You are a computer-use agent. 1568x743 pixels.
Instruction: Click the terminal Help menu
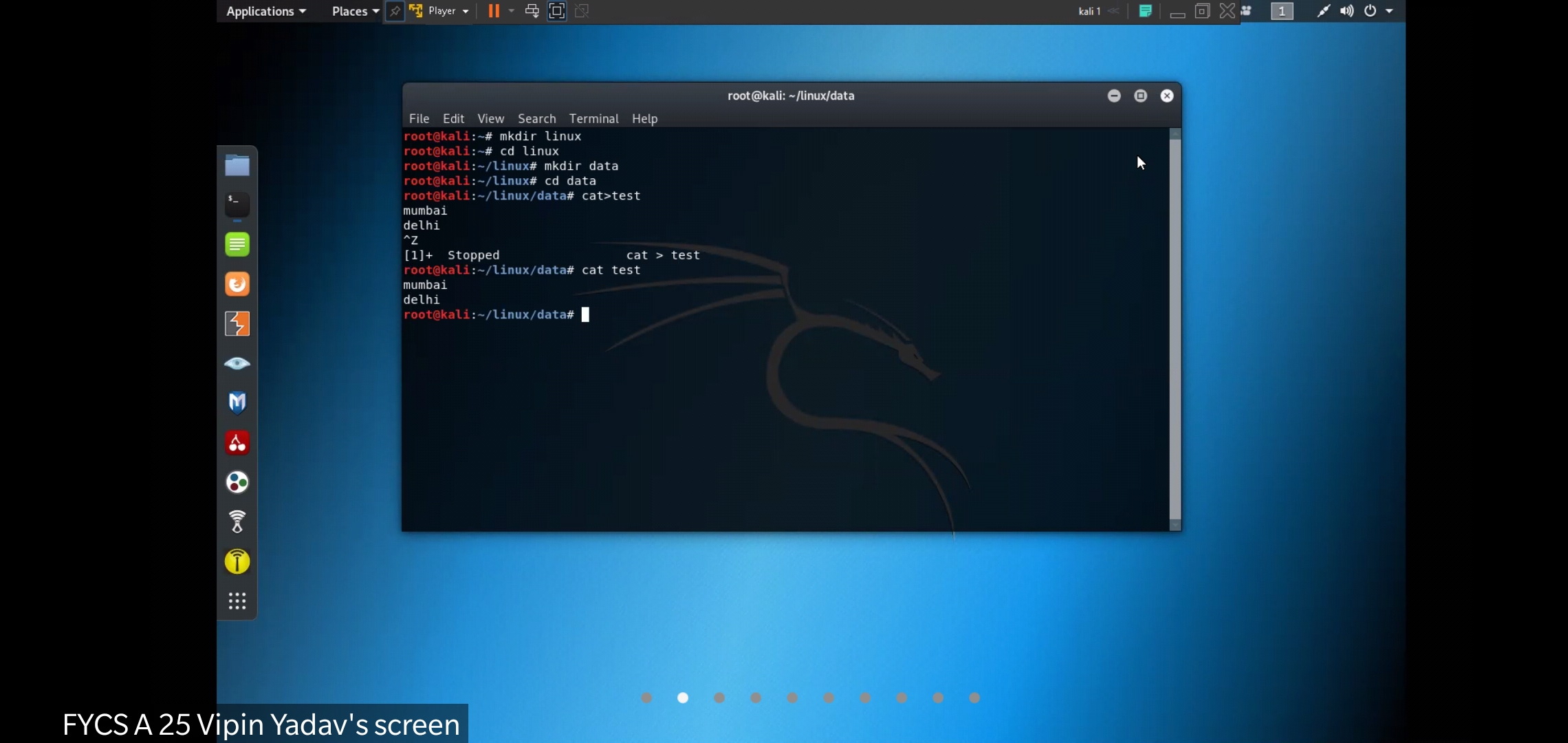coord(644,118)
